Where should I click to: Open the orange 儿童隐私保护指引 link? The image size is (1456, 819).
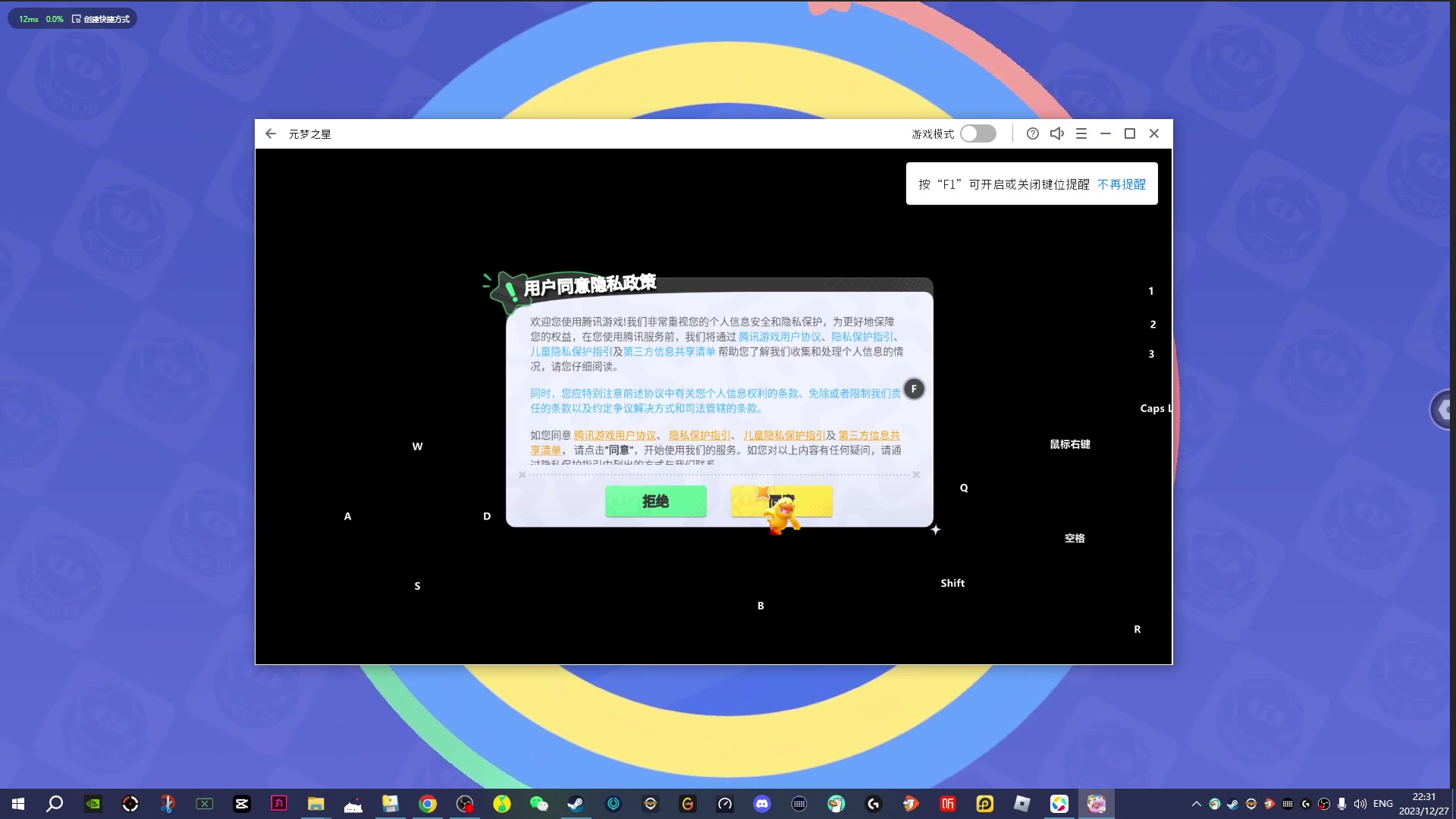[783, 435]
